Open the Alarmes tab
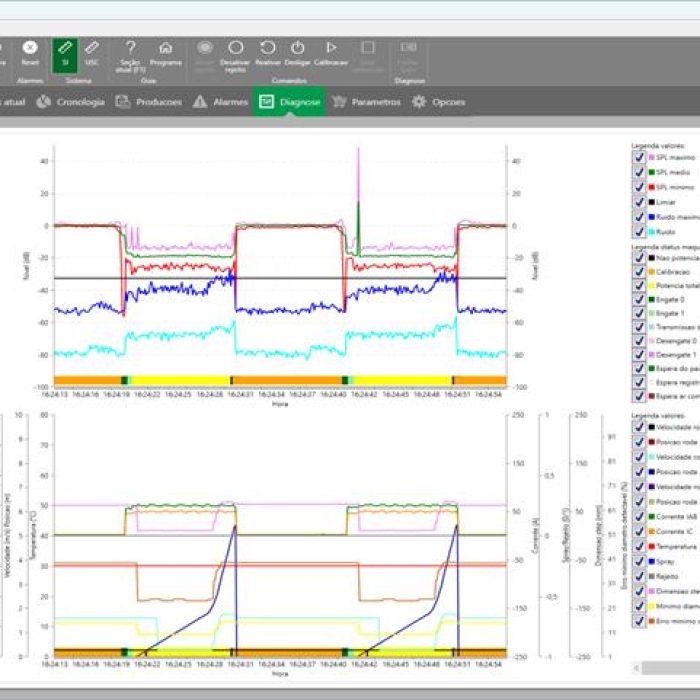 pos(221,101)
